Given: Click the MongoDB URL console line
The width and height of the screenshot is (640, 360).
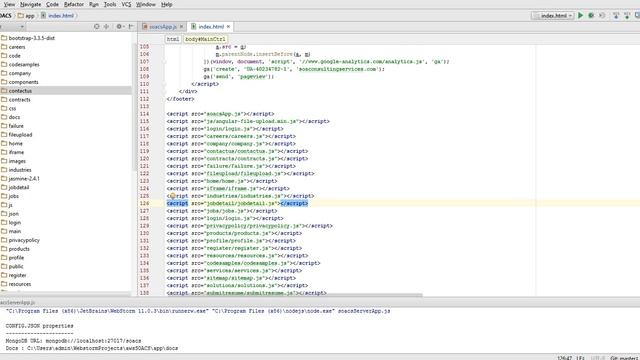Looking at the screenshot, I should point(73,341).
